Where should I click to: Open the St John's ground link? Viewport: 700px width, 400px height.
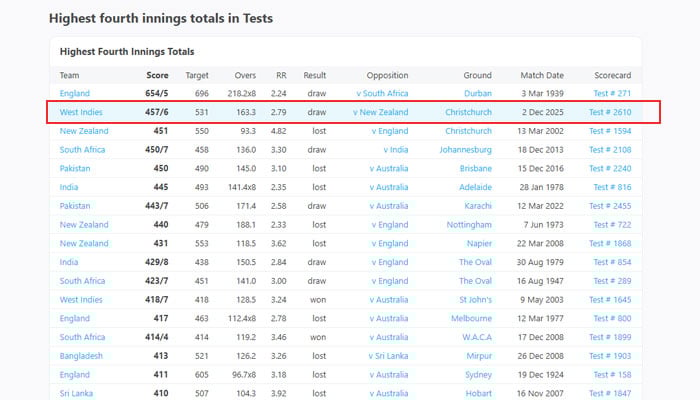point(475,299)
